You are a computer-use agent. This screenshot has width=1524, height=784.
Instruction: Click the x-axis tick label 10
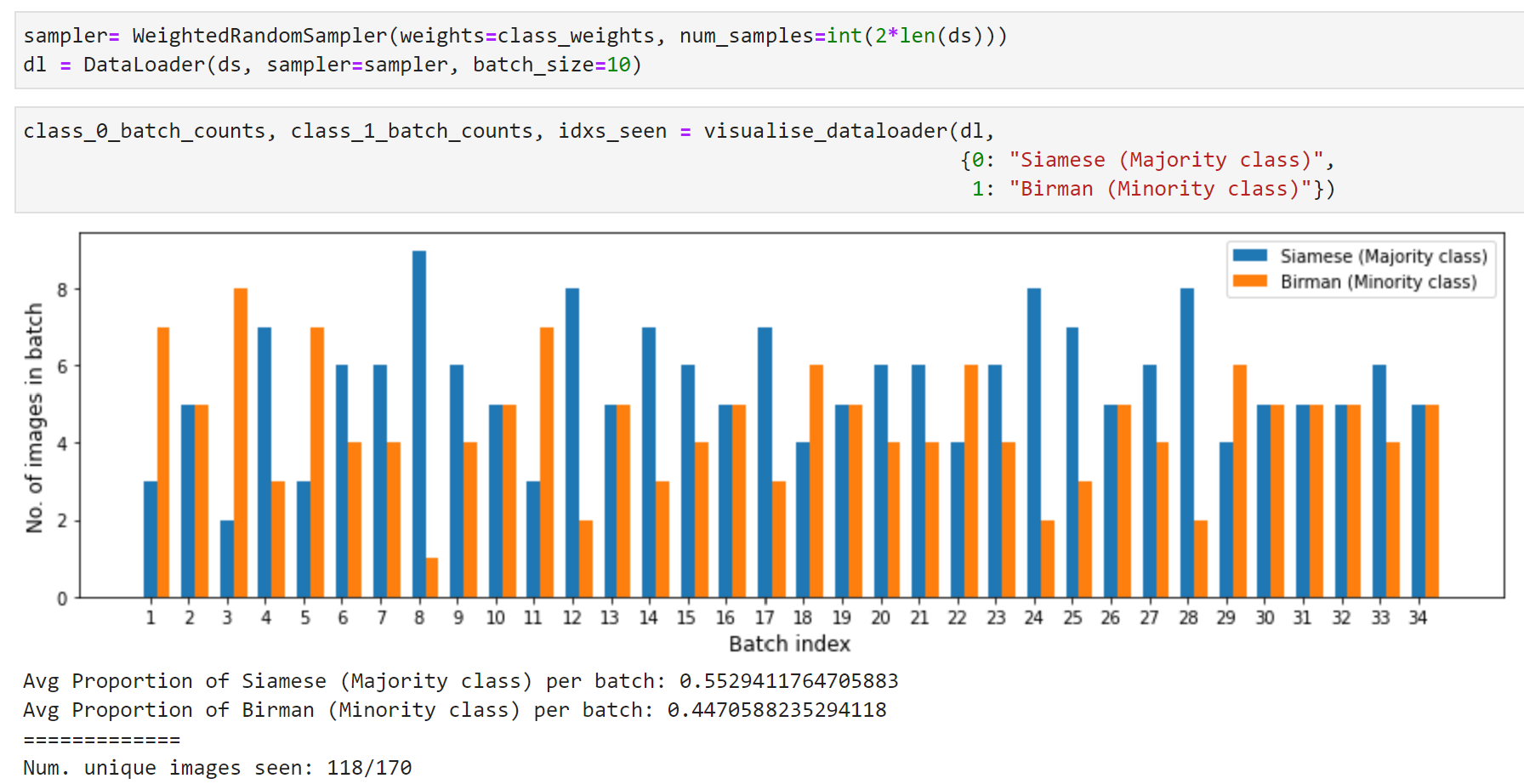(x=496, y=618)
